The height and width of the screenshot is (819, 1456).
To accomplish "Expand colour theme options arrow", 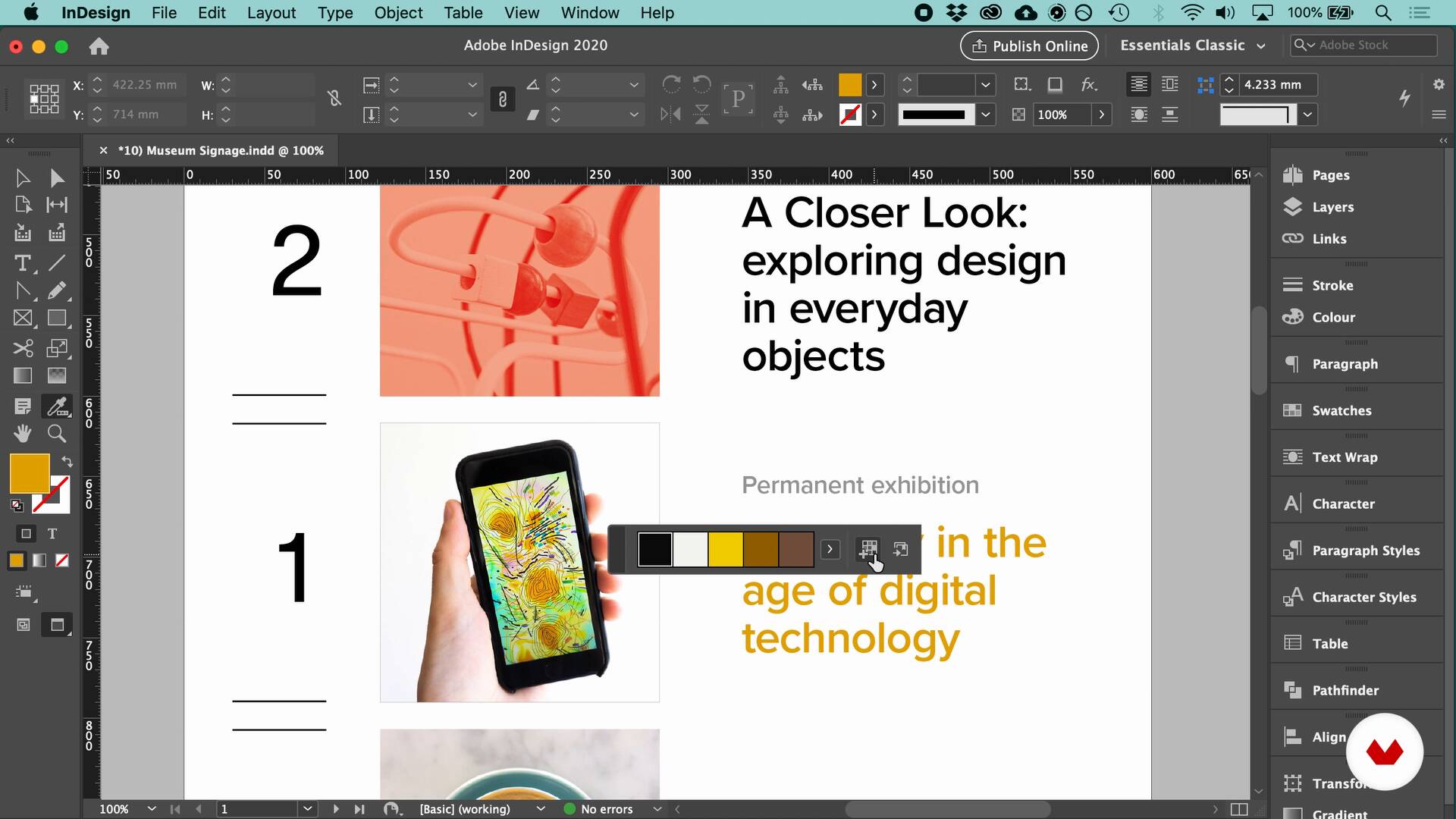I will pos(830,549).
